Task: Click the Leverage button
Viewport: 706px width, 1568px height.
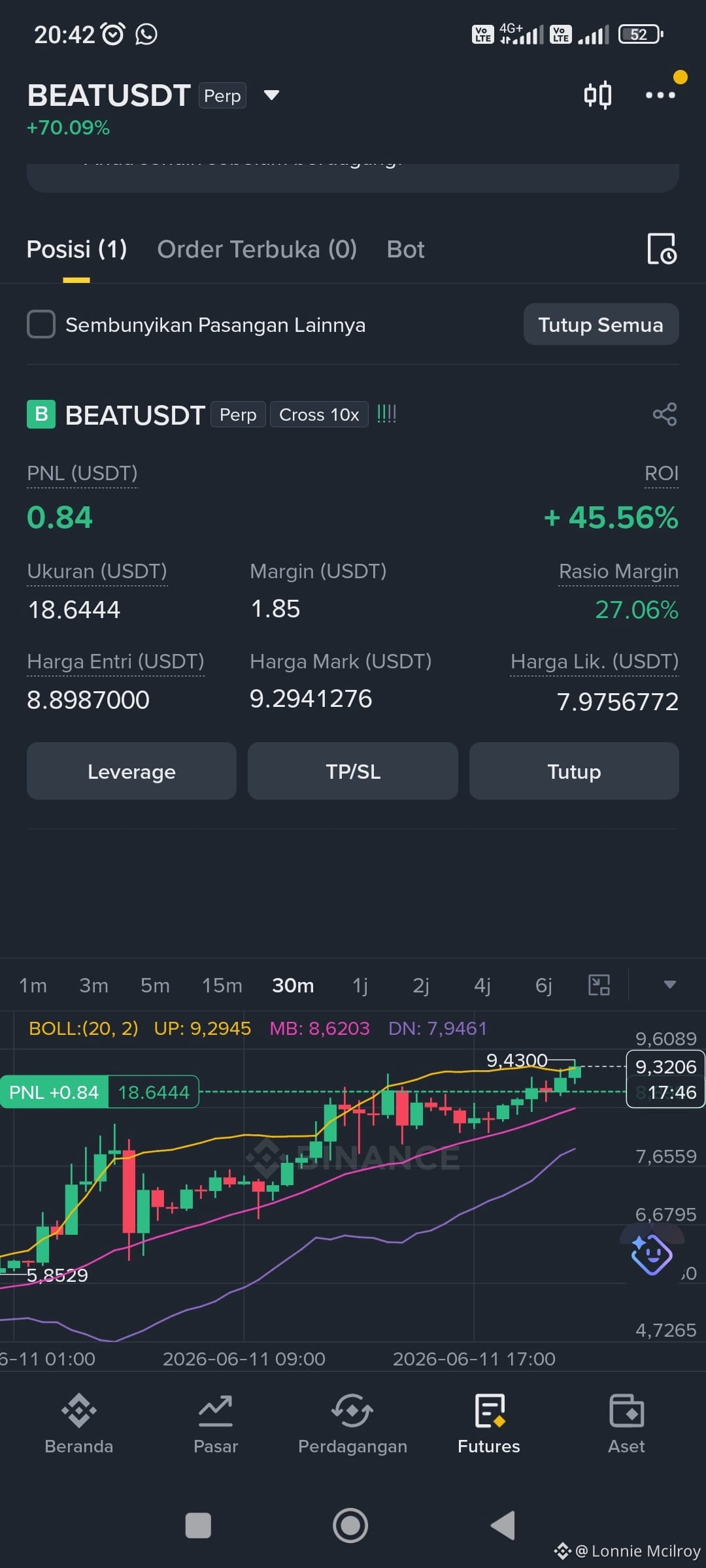Action: (x=131, y=771)
